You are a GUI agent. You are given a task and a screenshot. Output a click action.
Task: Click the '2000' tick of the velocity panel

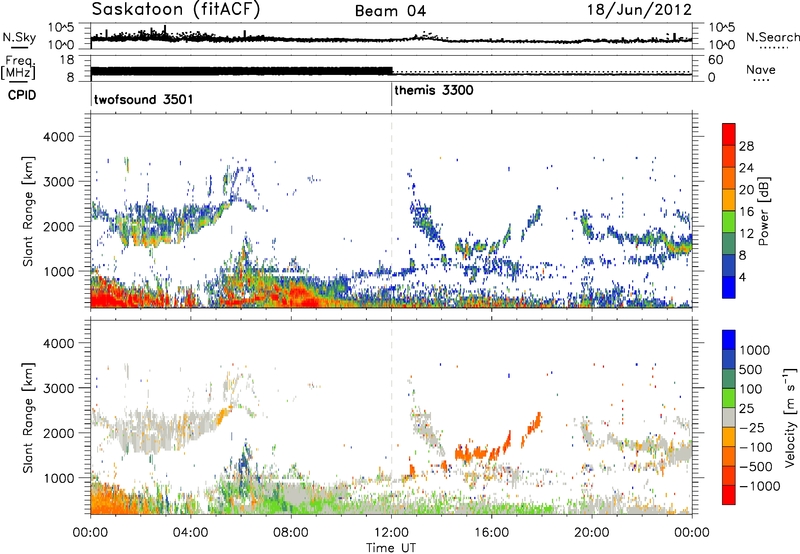tap(58, 433)
